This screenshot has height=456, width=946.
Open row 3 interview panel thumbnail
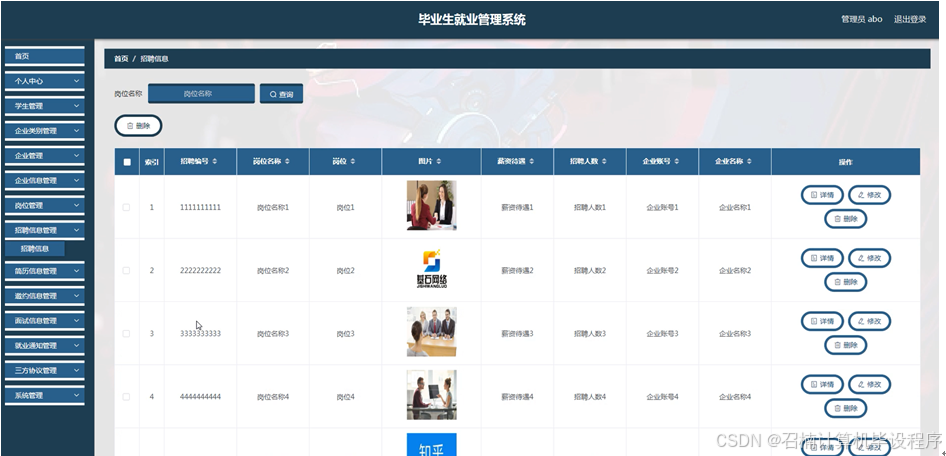[x=431, y=332]
